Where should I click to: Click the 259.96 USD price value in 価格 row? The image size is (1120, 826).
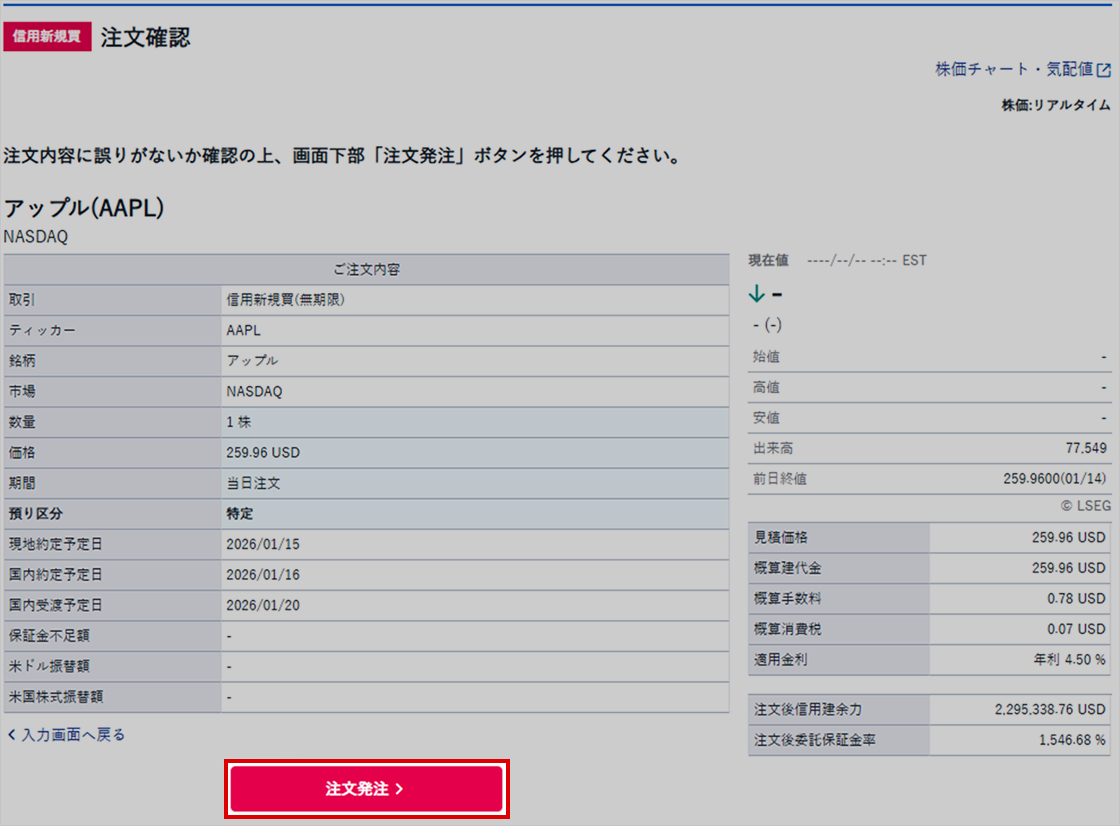(263, 453)
